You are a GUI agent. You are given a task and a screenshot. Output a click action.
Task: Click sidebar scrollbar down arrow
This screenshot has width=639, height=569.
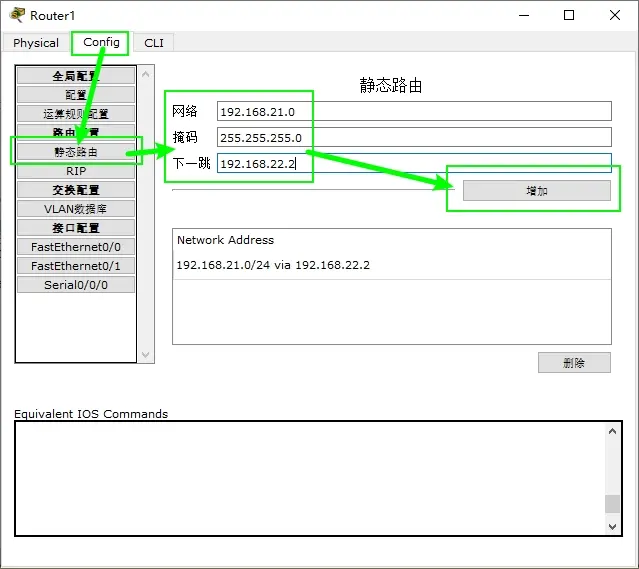[145, 355]
